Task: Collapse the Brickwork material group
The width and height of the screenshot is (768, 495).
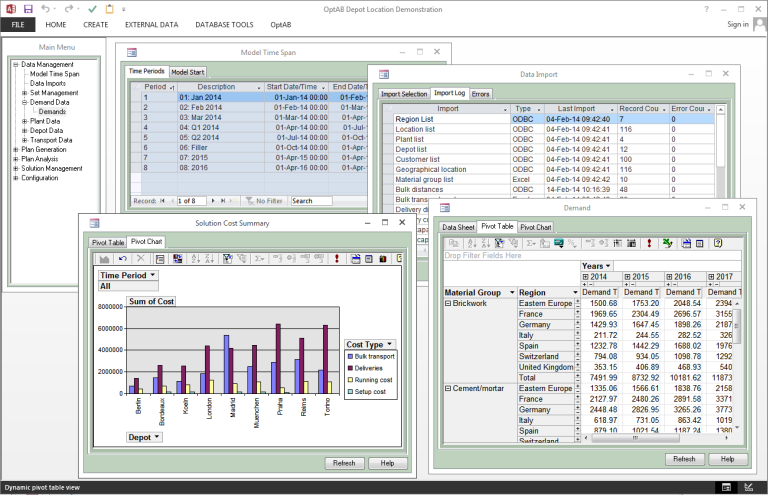Action: [x=448, y=303]
